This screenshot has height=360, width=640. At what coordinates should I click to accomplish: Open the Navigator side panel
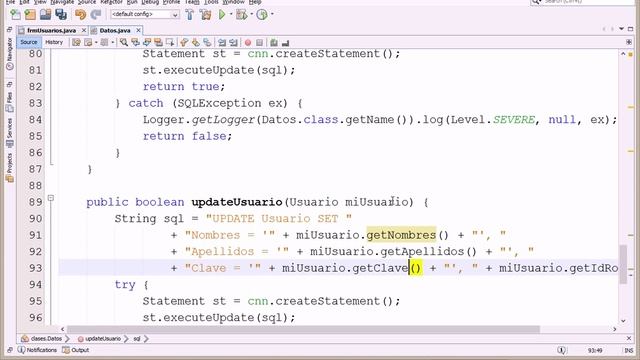pyautogui.click(x=9, y=53)
